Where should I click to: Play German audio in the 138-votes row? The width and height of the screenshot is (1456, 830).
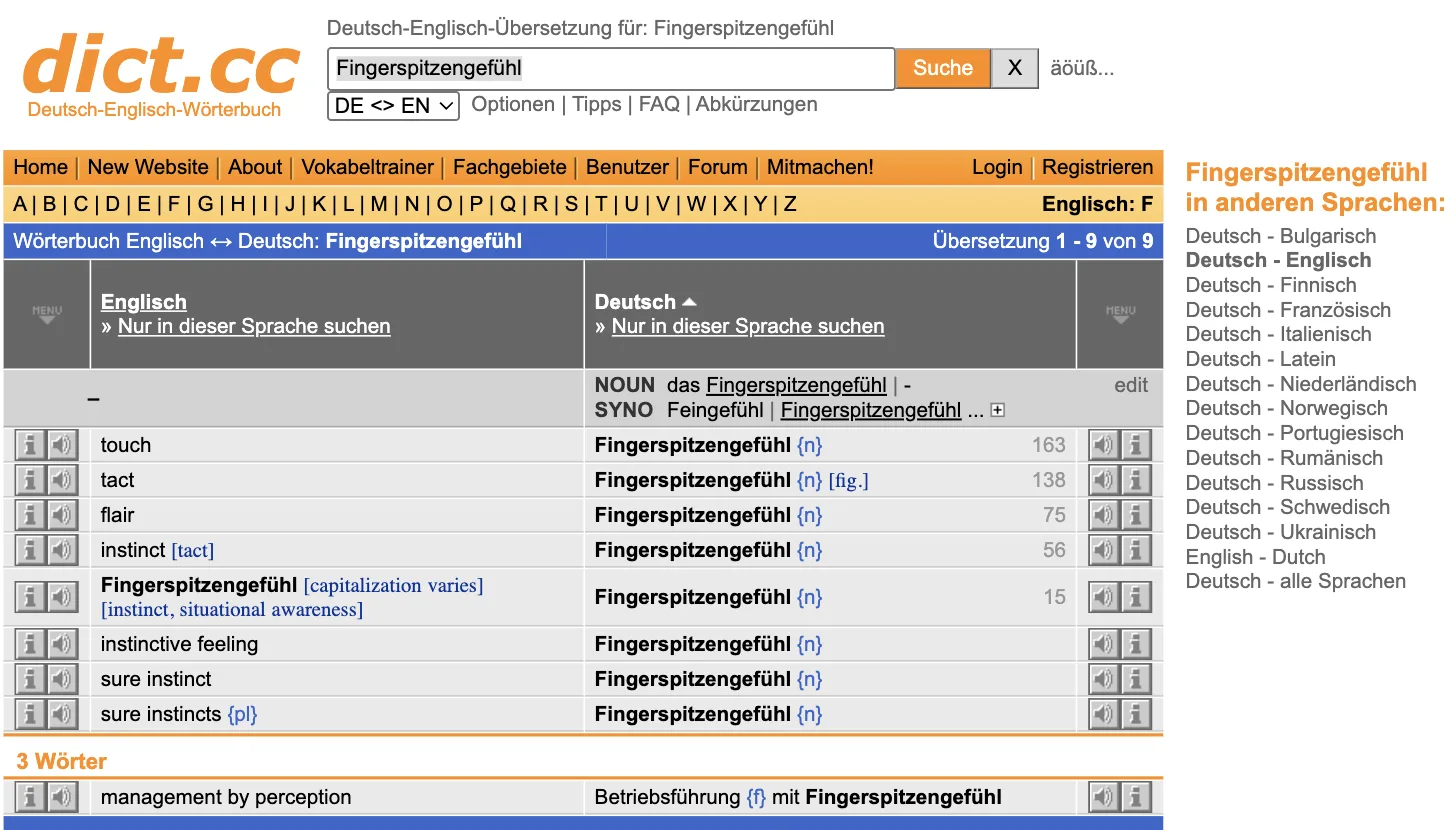(1104, 480)
